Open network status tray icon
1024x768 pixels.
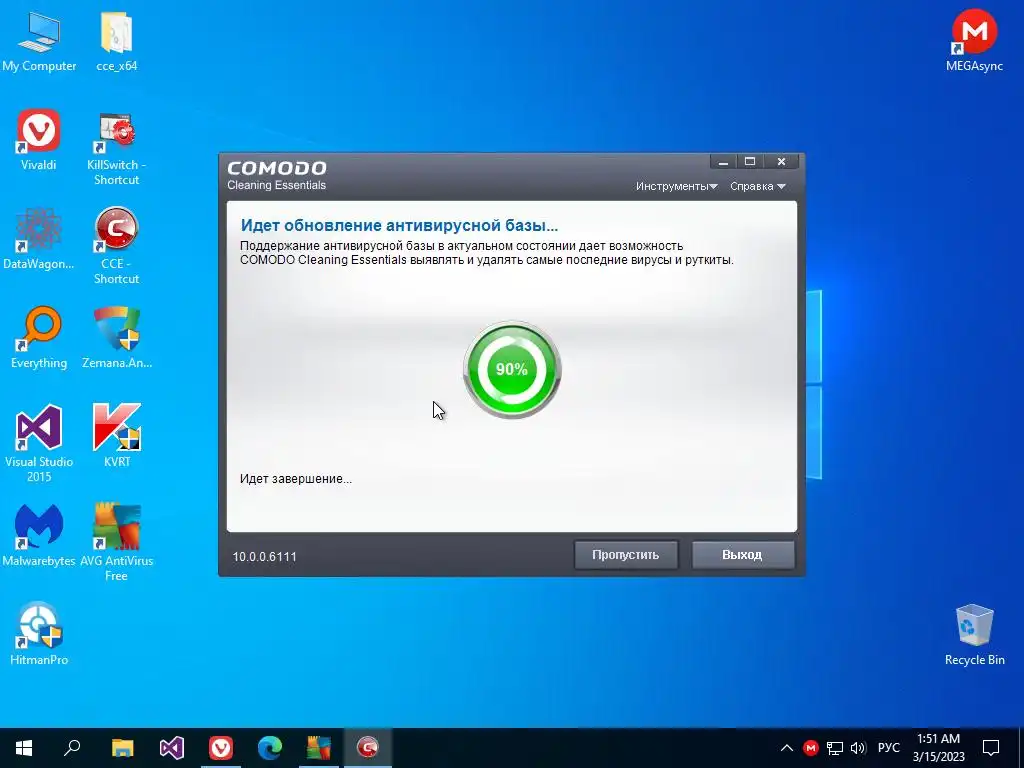835,748
